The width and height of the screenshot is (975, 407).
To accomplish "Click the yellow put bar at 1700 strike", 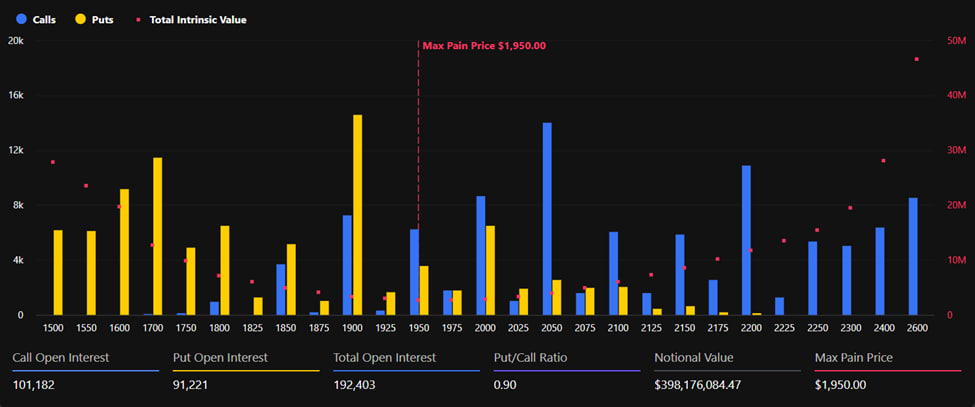I will [x=157, y=236].
